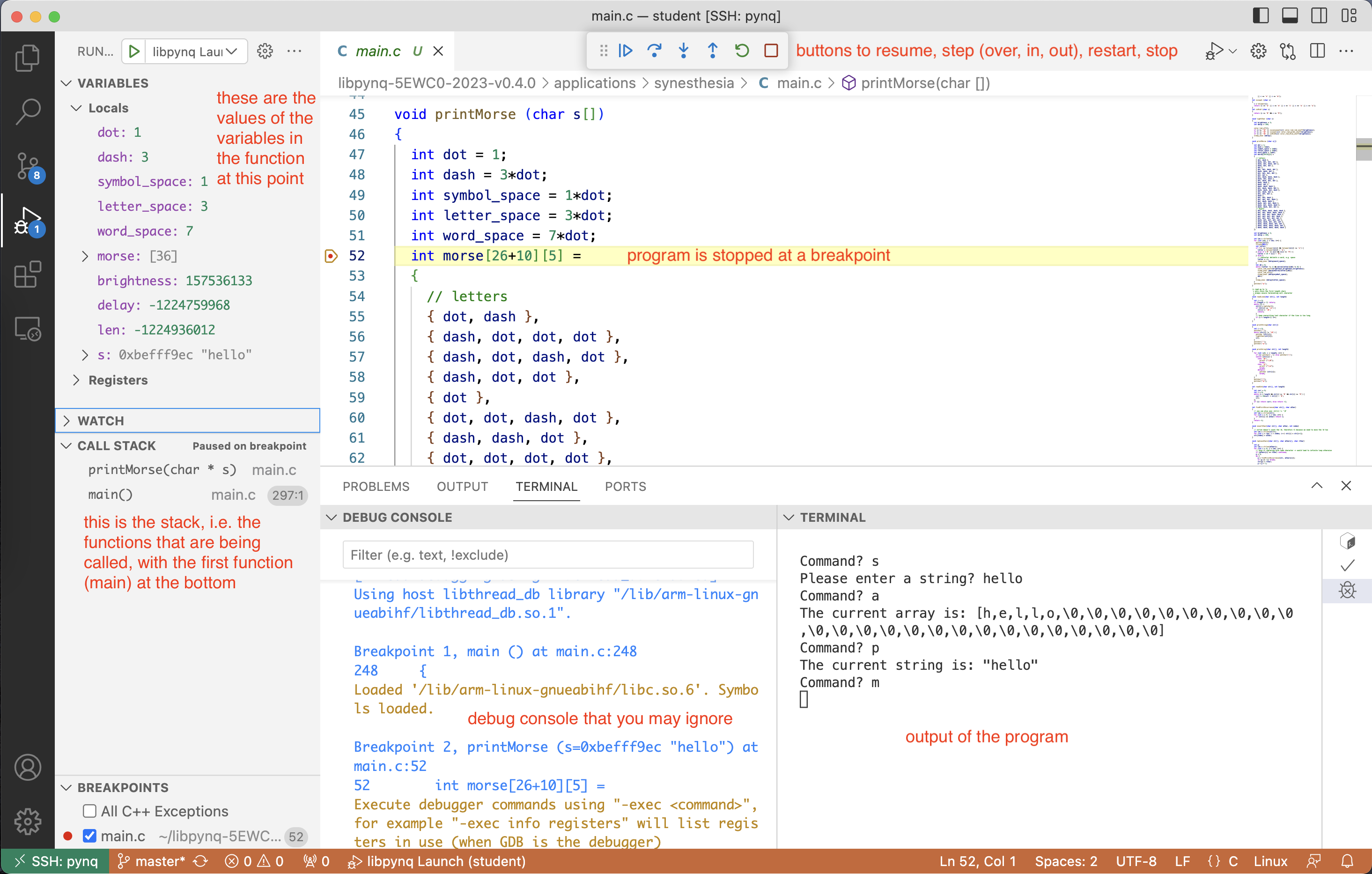Split the editor to the right
Viewport: 1372px width, 874px height.
(x=1317, y=51)
